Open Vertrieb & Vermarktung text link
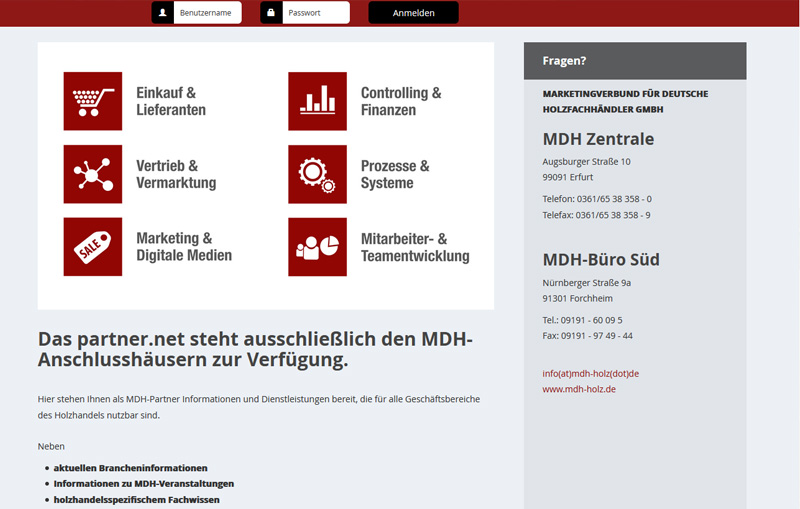The width and height of the screenshot is (800, 509). (x=176, y=174)
